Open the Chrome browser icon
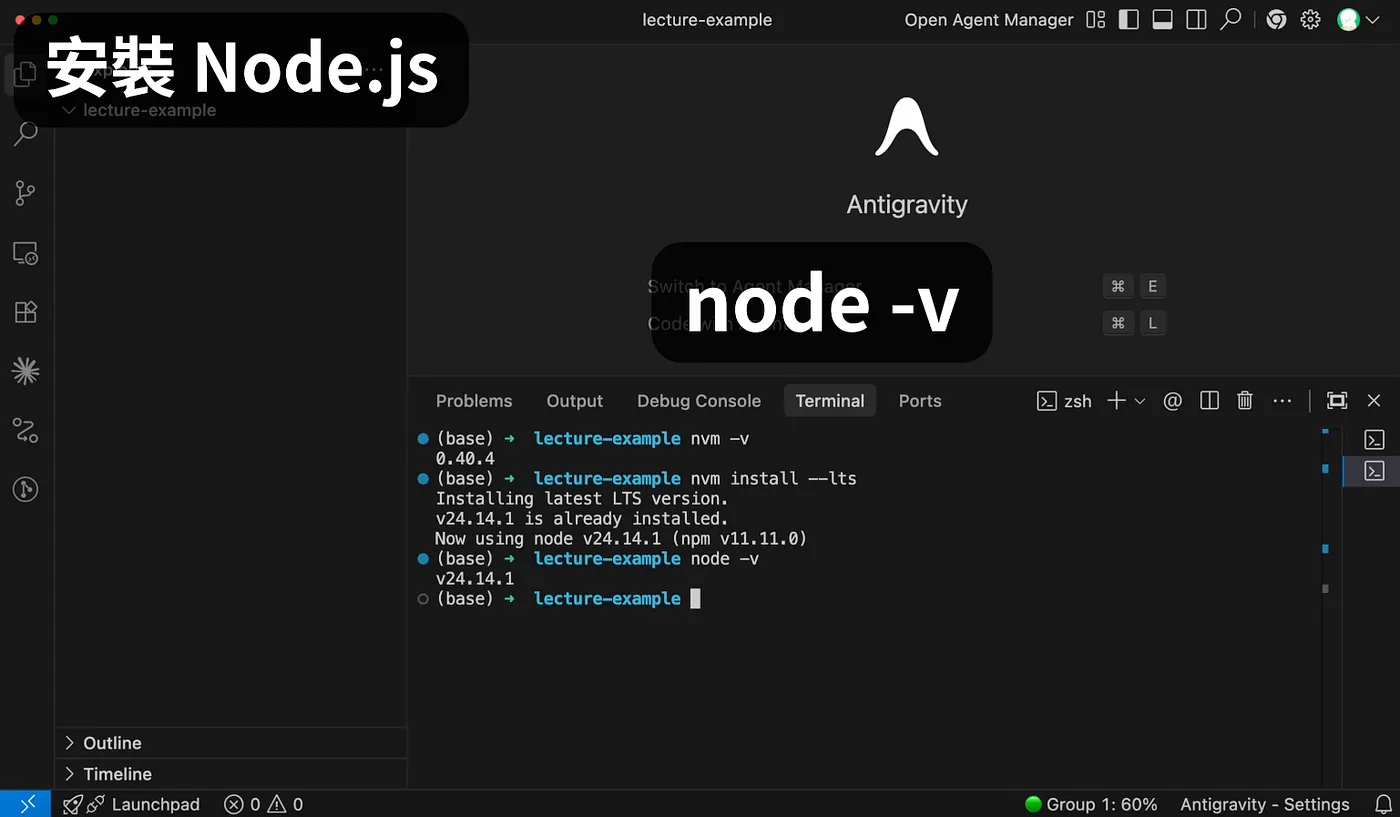The height and width of the screenshot is (817, 1400). pyautogui.click(x=1276, y=20)
